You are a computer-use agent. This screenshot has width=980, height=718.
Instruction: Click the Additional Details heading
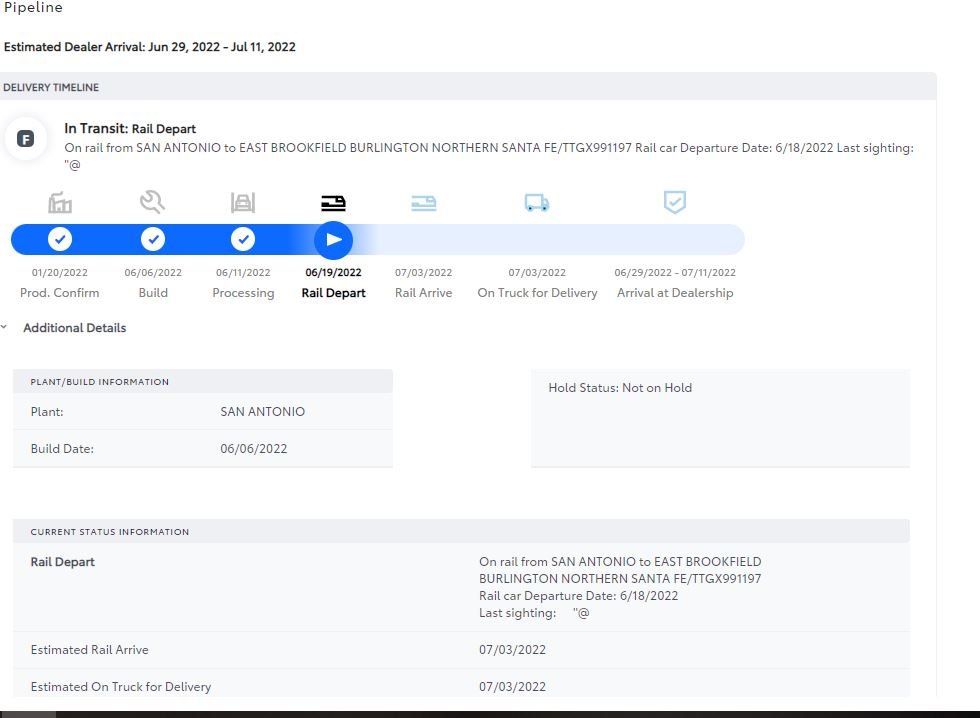coord(74,327)
